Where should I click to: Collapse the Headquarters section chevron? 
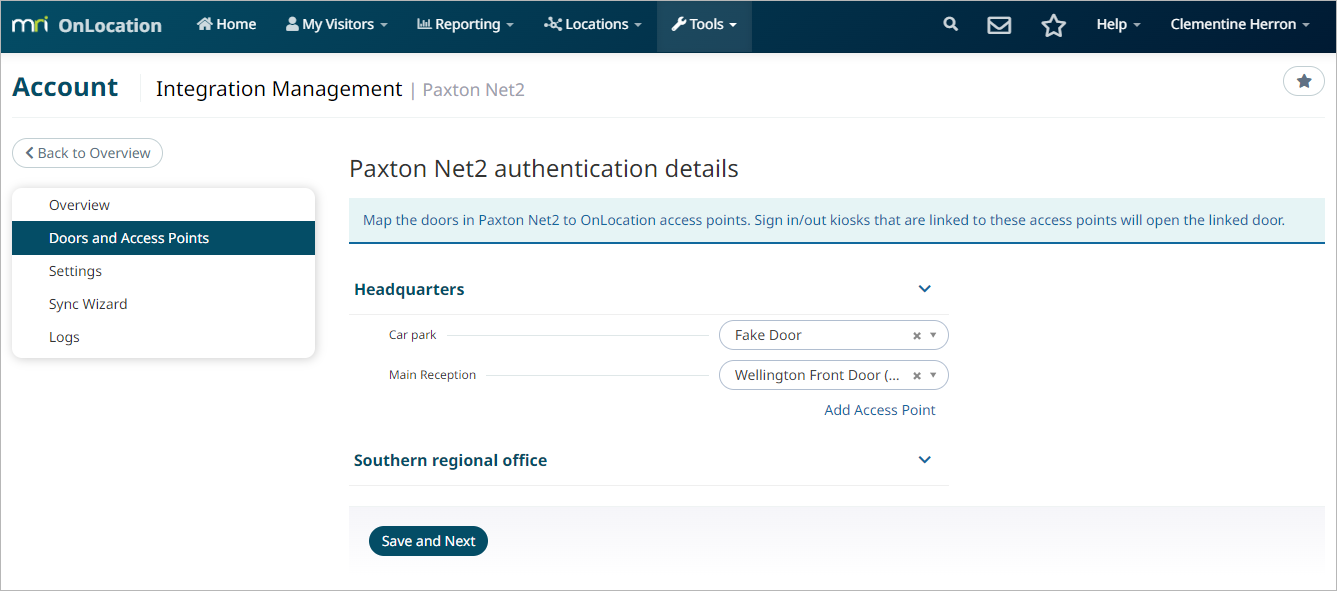(925, 289)
